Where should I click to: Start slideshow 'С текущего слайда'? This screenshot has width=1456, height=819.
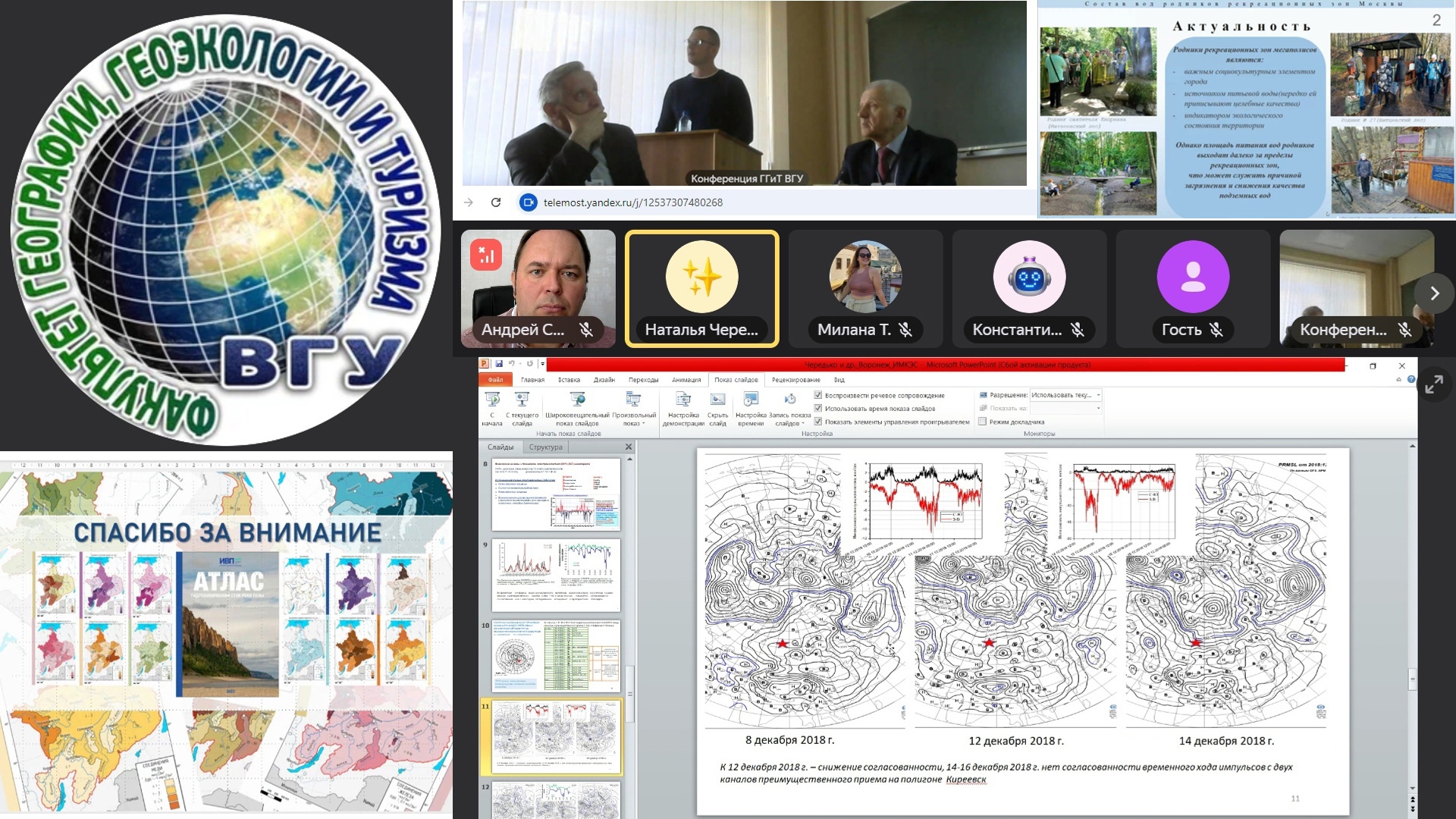[x=522, y=409]
